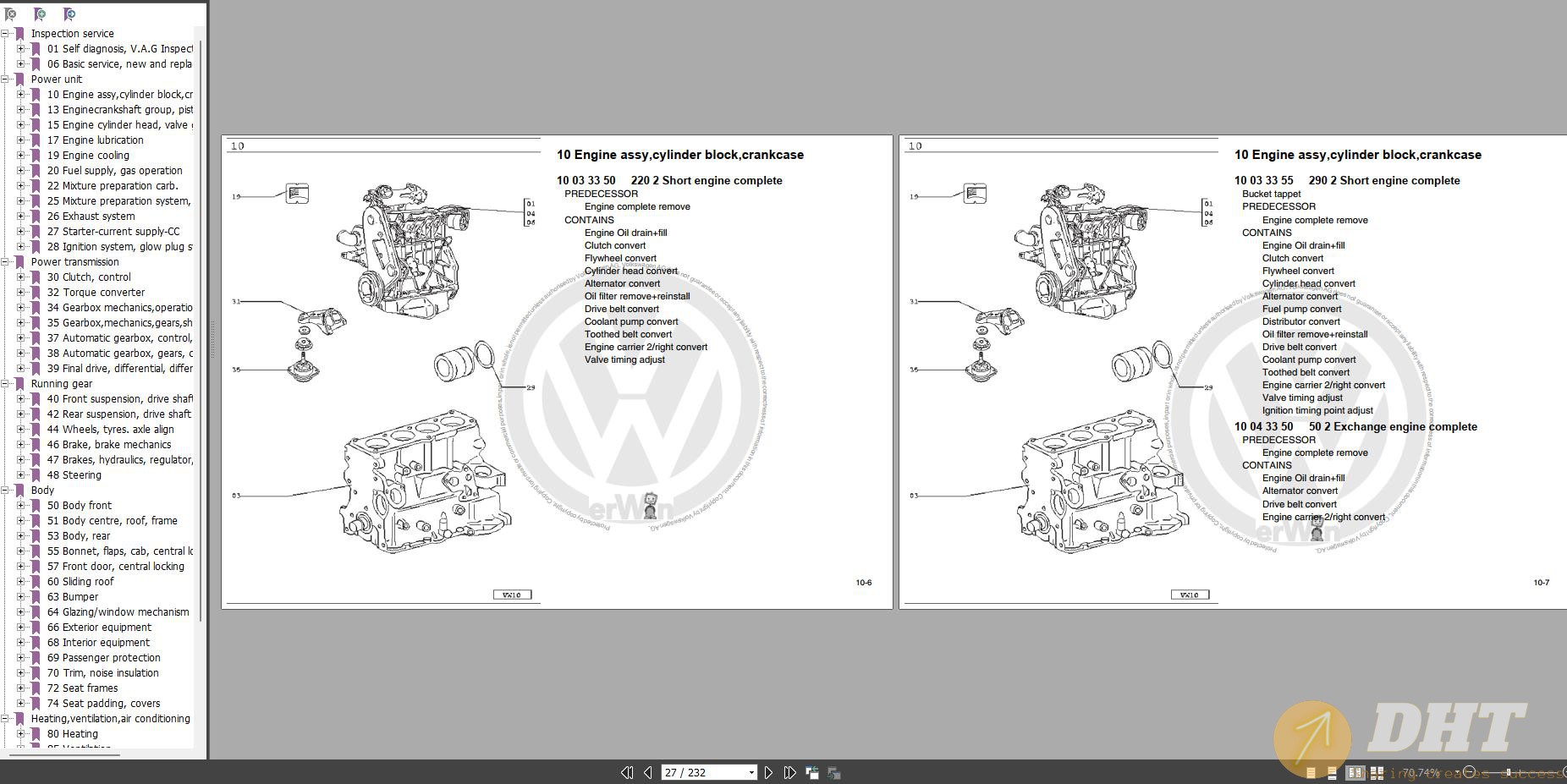
Task: Select 46 Brake, brake mechanics
Action: (x=109, y=445)
